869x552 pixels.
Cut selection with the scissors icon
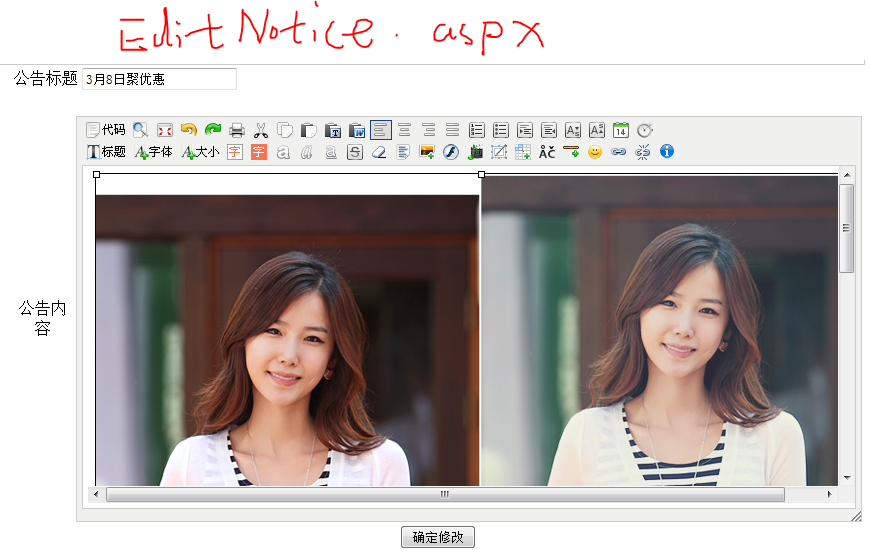260,130
